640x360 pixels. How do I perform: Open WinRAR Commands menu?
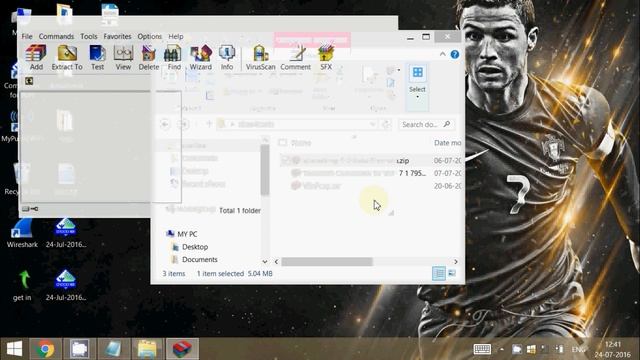click(x=56, y=36)
